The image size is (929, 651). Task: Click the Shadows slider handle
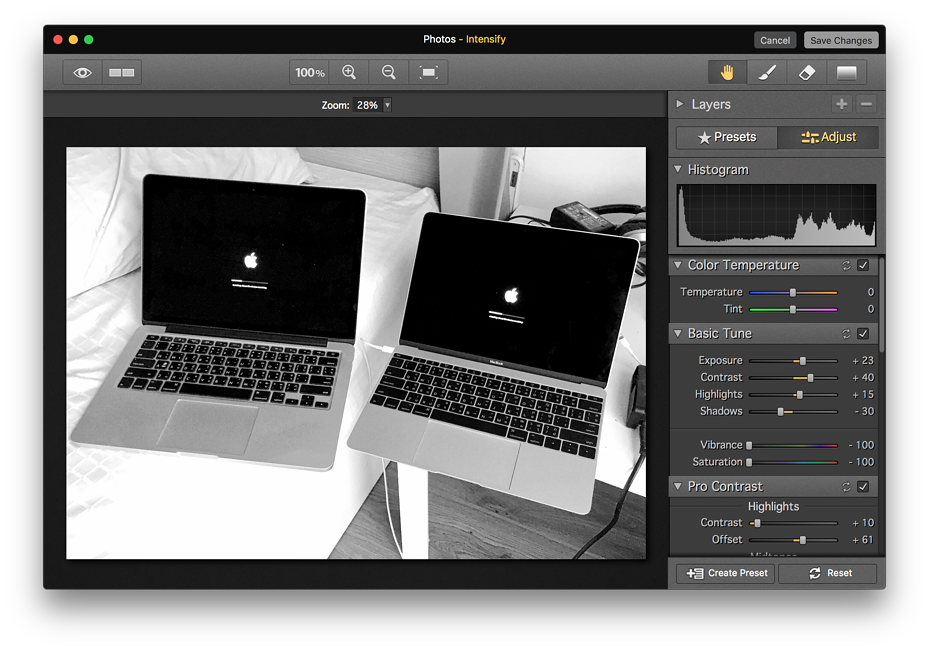(x=780, y=412)
